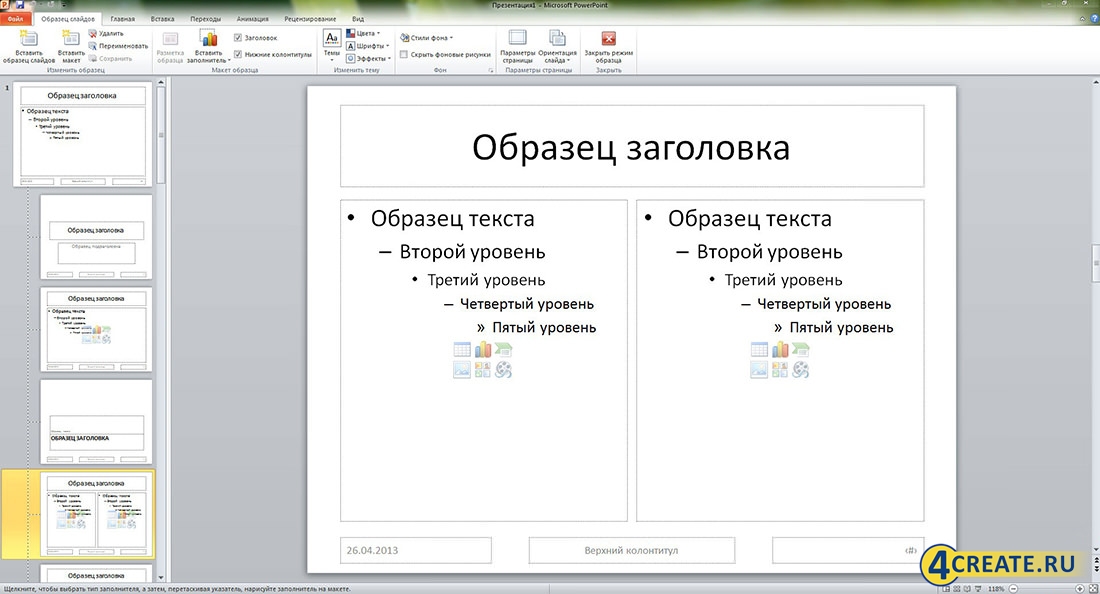Expand the Цвета dropdown

coord(365,33)
